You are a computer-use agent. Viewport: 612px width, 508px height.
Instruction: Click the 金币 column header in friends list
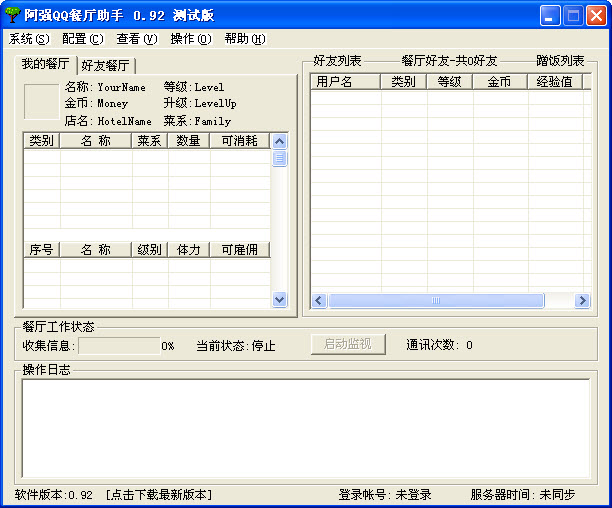[499, 82]
